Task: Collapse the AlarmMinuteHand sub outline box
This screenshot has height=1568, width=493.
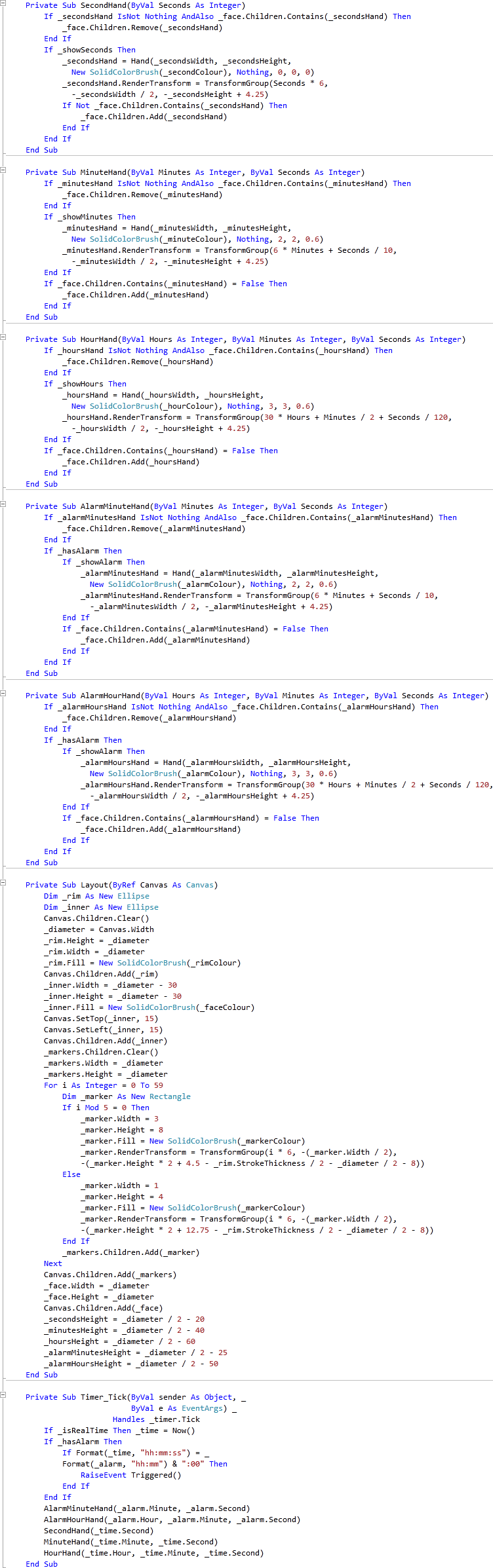Action: 3,504
